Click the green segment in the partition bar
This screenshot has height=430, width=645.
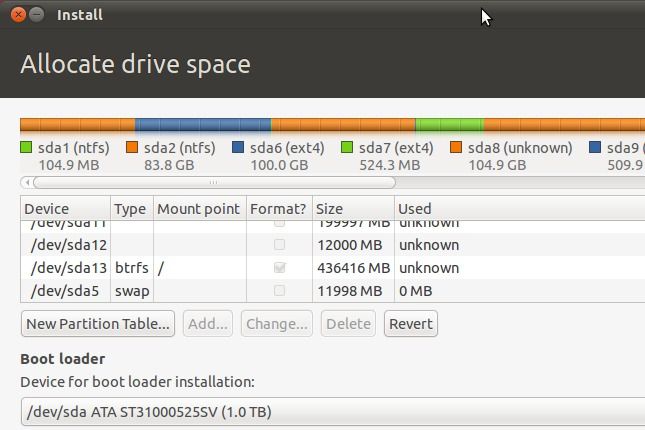coord(448,125)
